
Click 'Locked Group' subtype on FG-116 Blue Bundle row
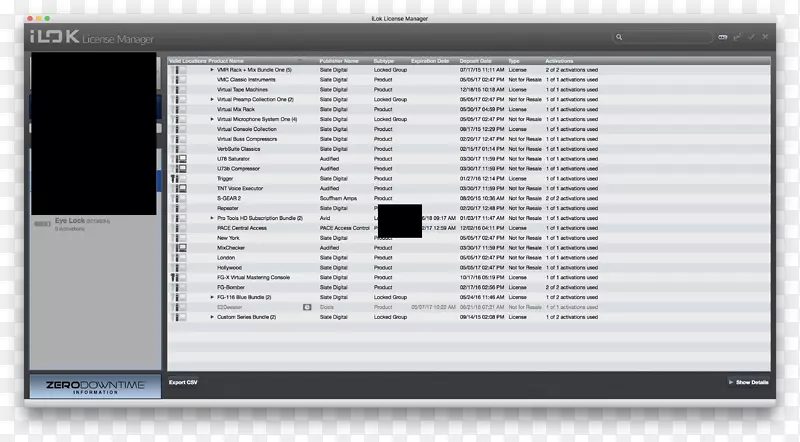click(390, 297)
